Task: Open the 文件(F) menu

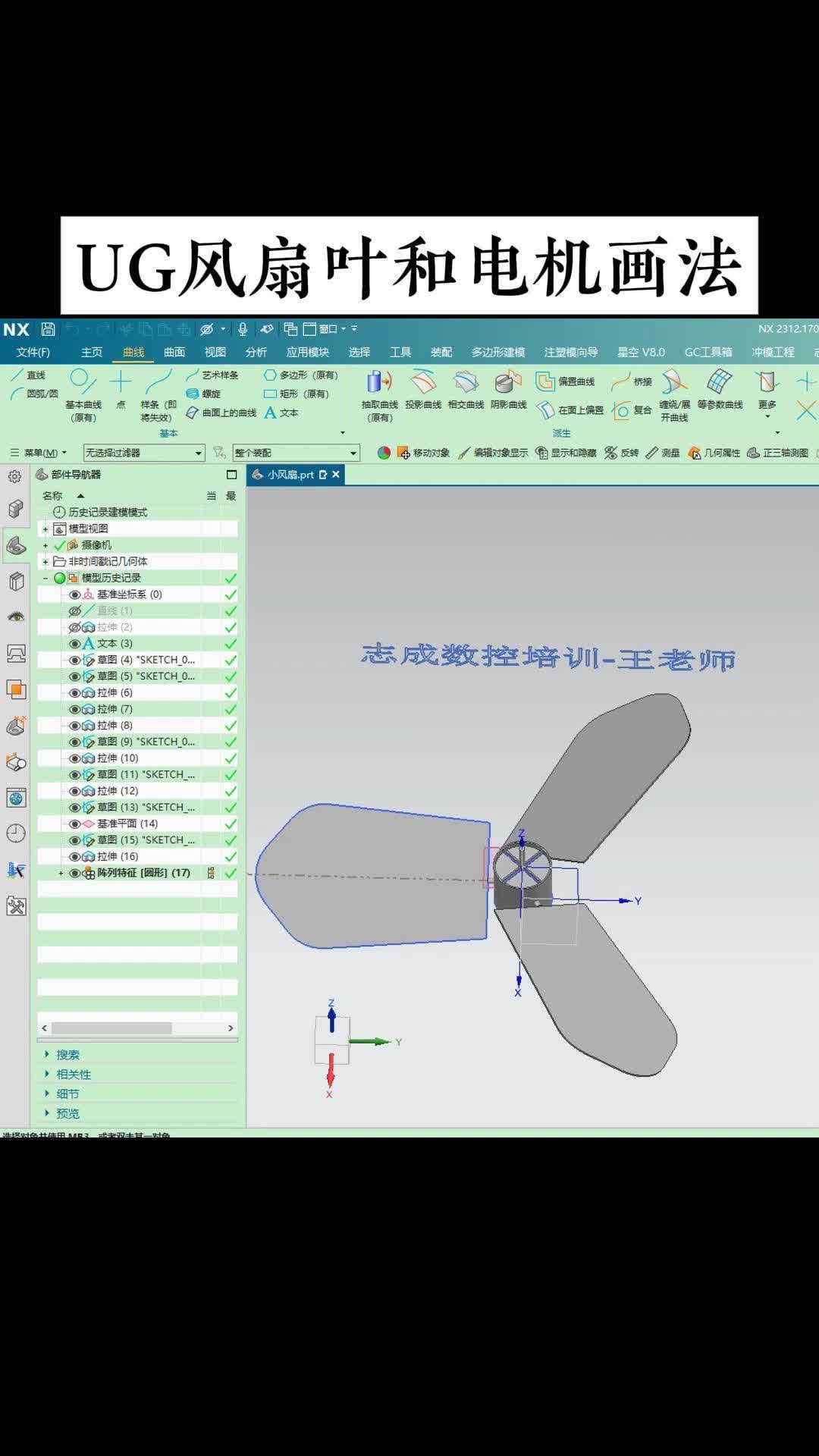Action: coord(33,352)
